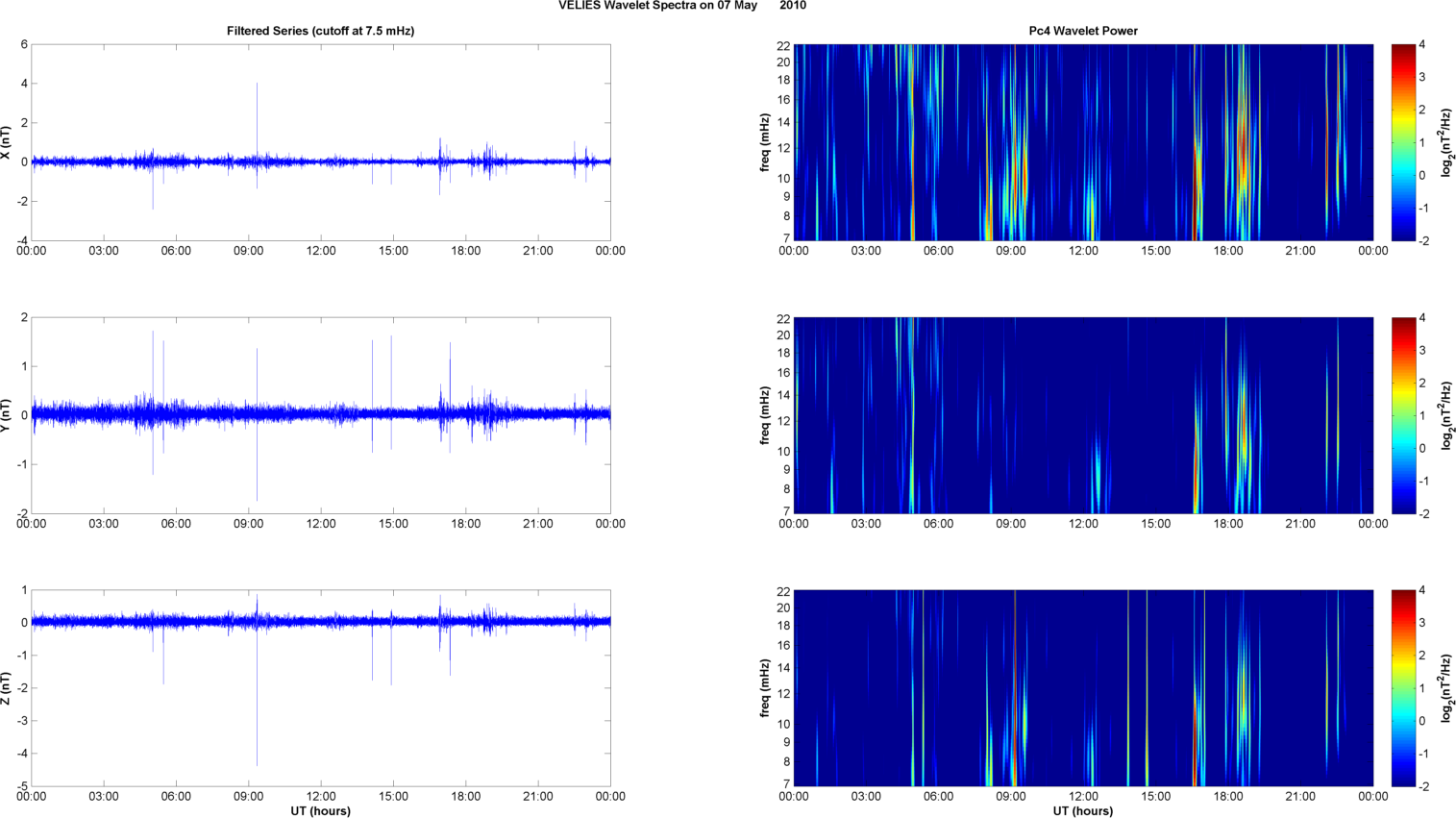
Task: Click the log2(nT²/Hz) label beside top colorbar
Action: 1445,142
